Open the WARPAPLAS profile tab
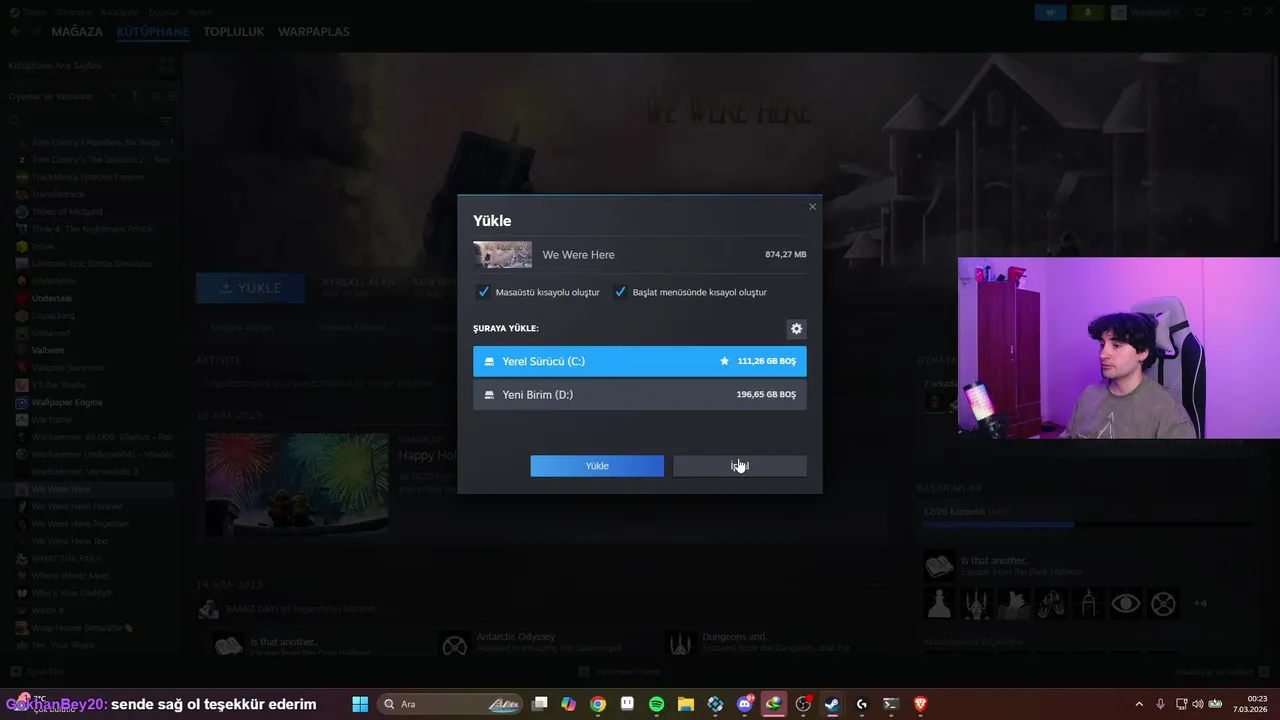This screenshot has width=1280, height=720. tap(314, 32)
